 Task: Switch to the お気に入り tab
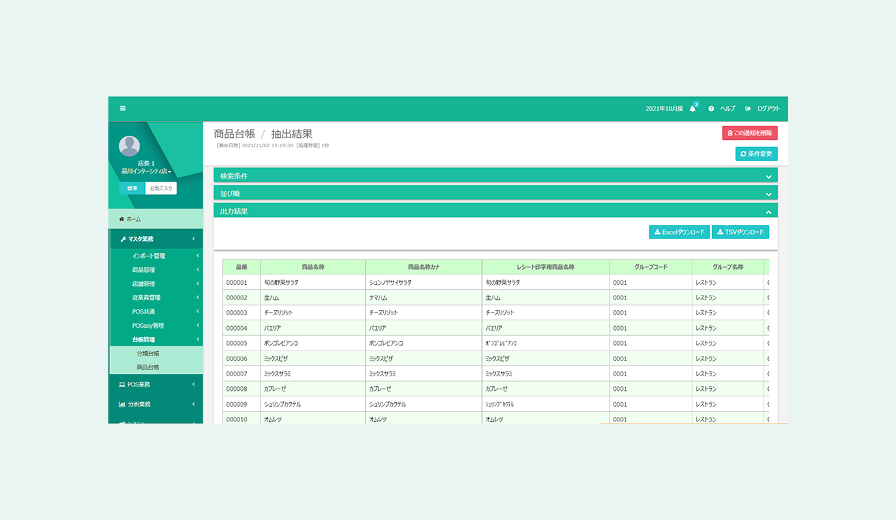click(x=161, y=188)
